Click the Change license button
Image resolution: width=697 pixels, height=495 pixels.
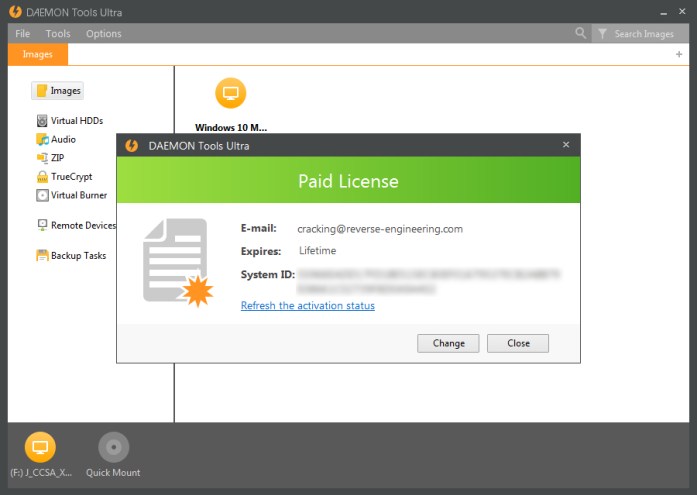point(448,343)
